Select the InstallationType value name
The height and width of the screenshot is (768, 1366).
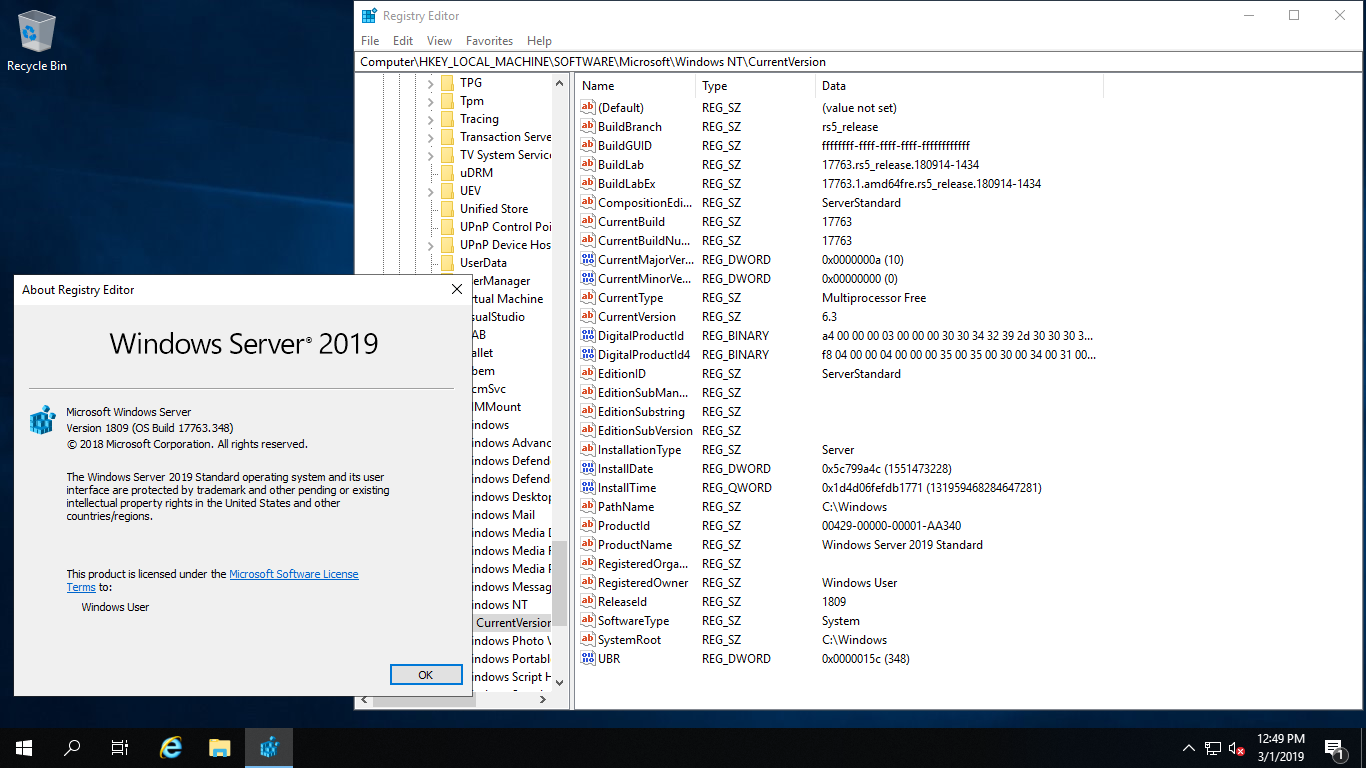pos(640,450)
